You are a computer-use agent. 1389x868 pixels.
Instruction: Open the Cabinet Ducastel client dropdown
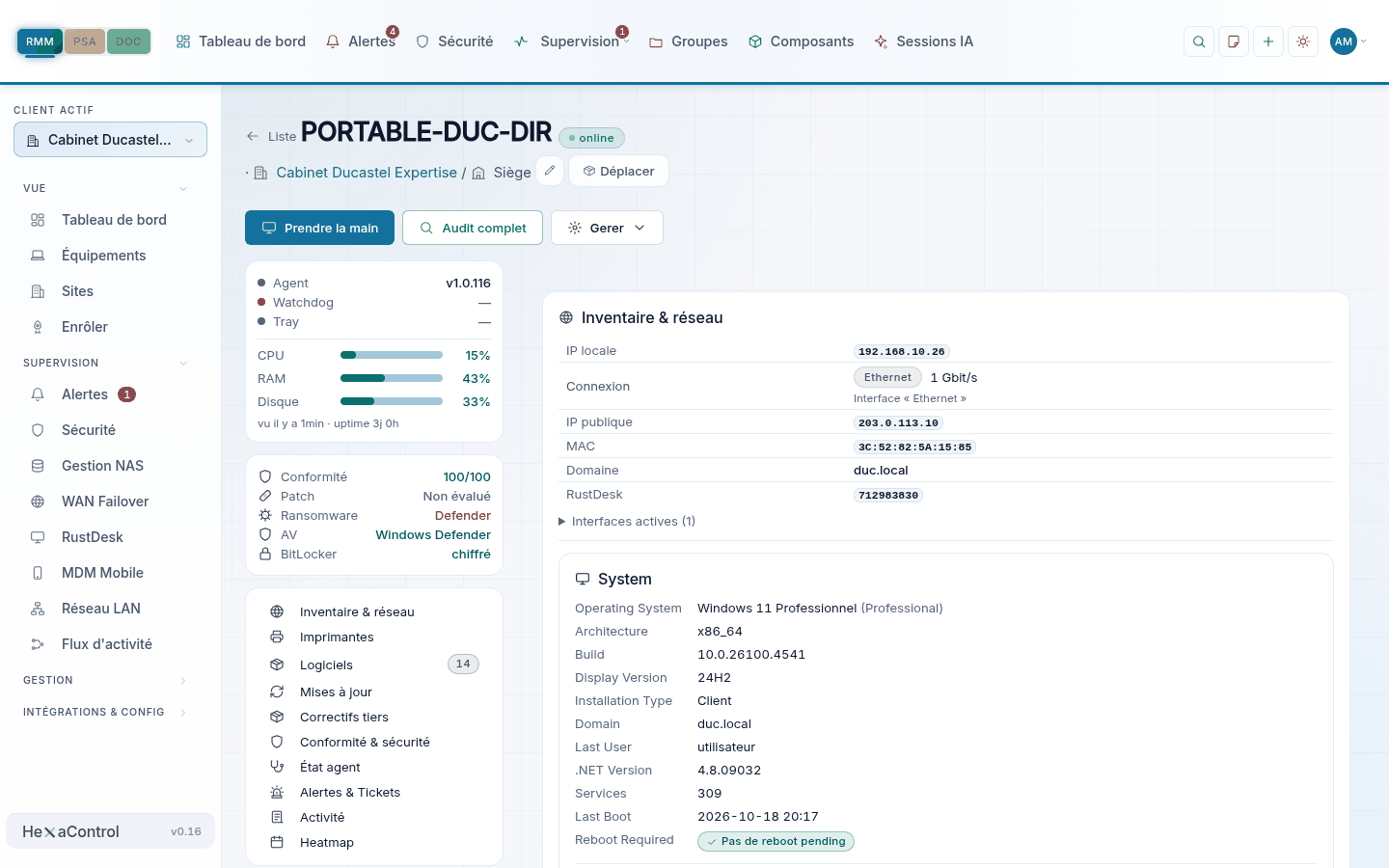tap(110, 140)
